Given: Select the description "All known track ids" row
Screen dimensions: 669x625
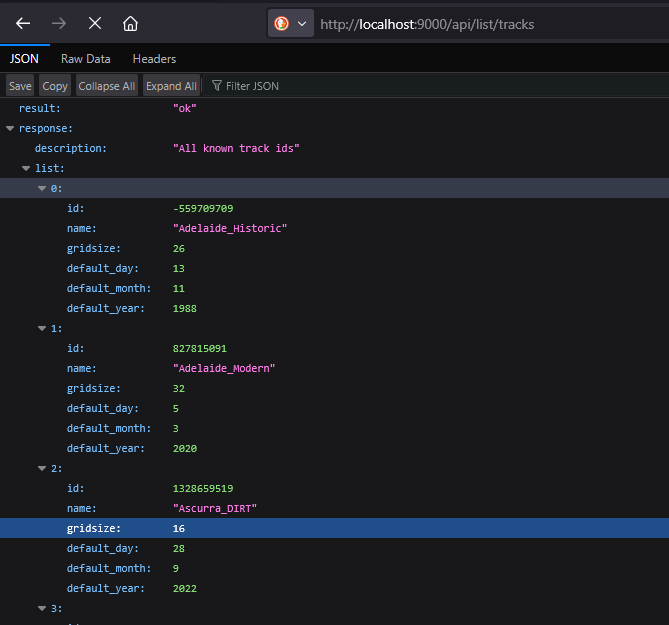Looking at the screenshot, I should coord(334,148).
